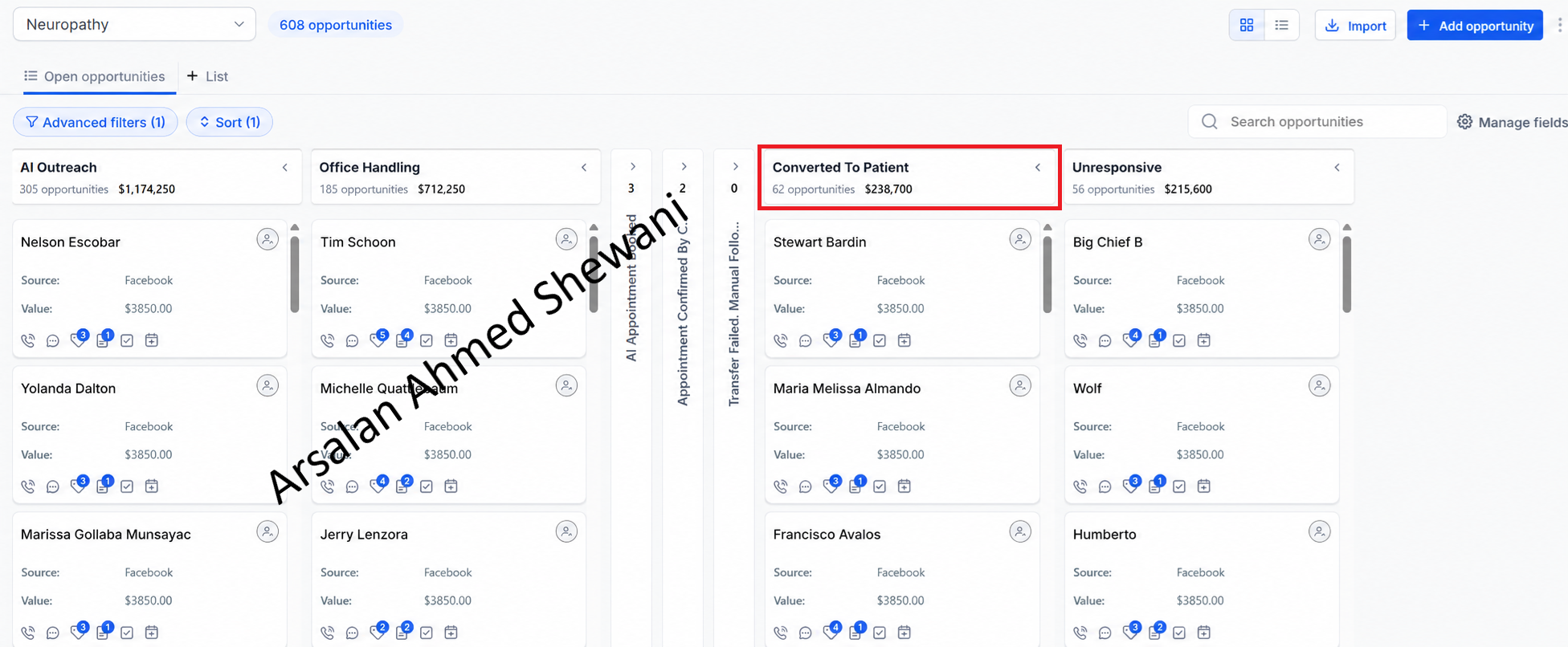The height and width of the screenshot is (647, 1568).
Task: Open the chat icon on Wolf's card
Action: (1105, 486)
